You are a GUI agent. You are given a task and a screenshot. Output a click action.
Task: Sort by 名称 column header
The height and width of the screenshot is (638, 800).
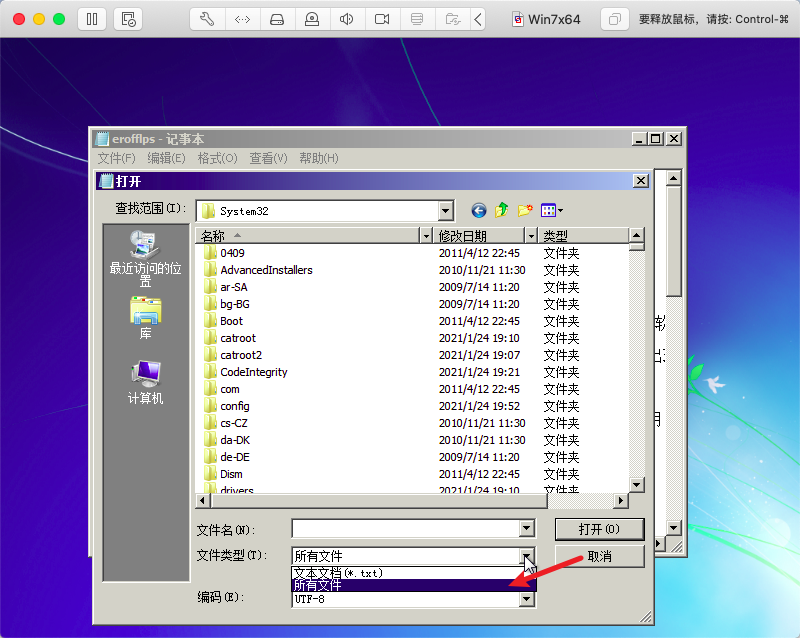click(308, 236)
